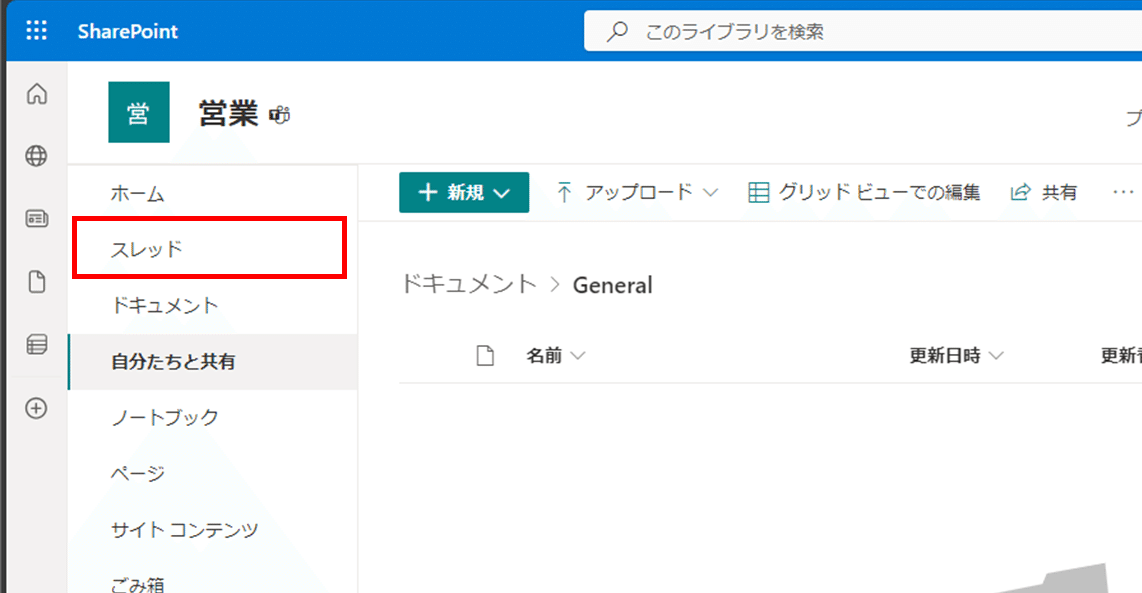Click the Teams icon beside 営業
Viewport: 1142px width, 593px height.
[280, 115]
